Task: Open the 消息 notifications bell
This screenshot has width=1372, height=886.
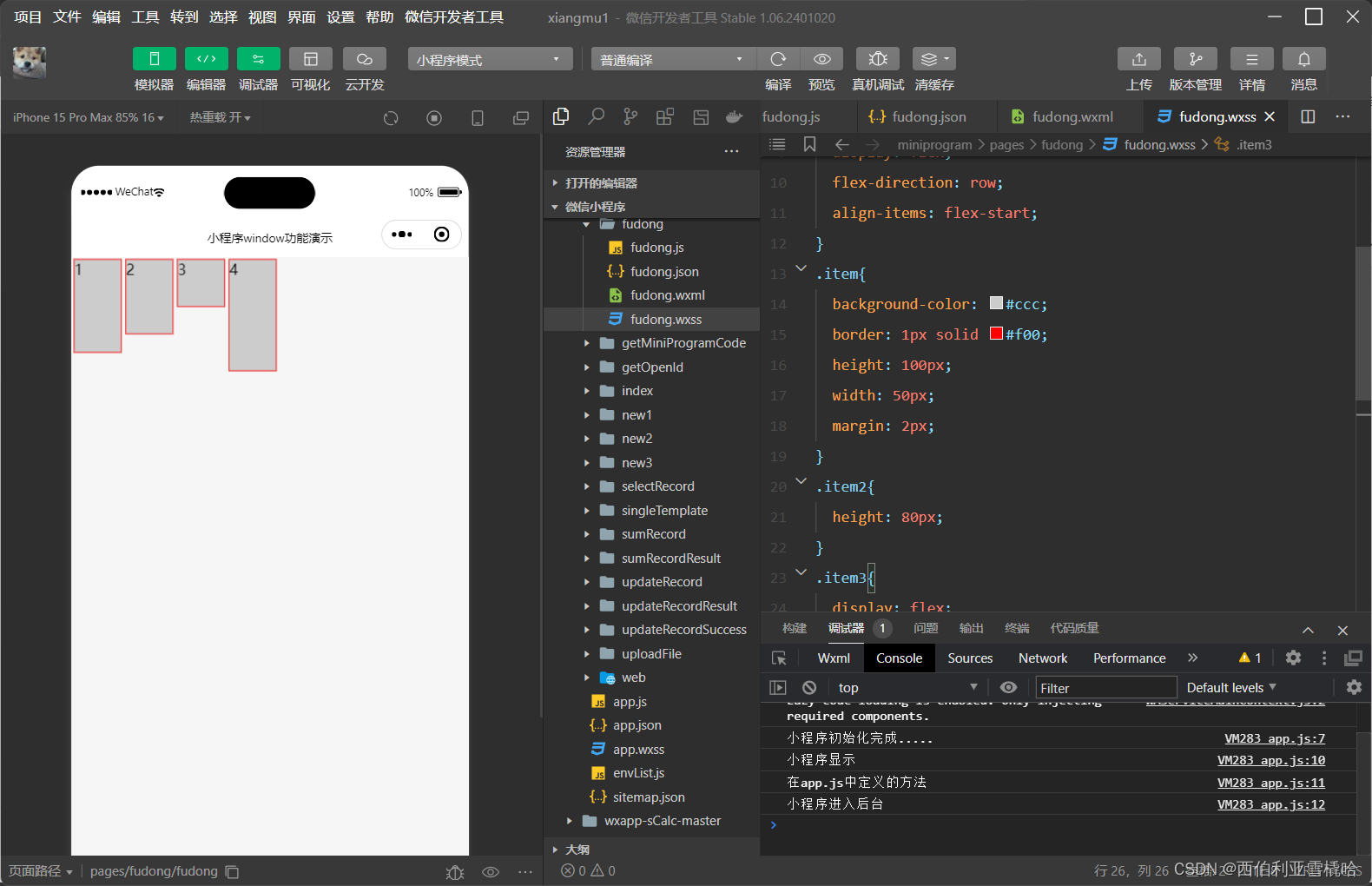Action: tap(1304, 59)
